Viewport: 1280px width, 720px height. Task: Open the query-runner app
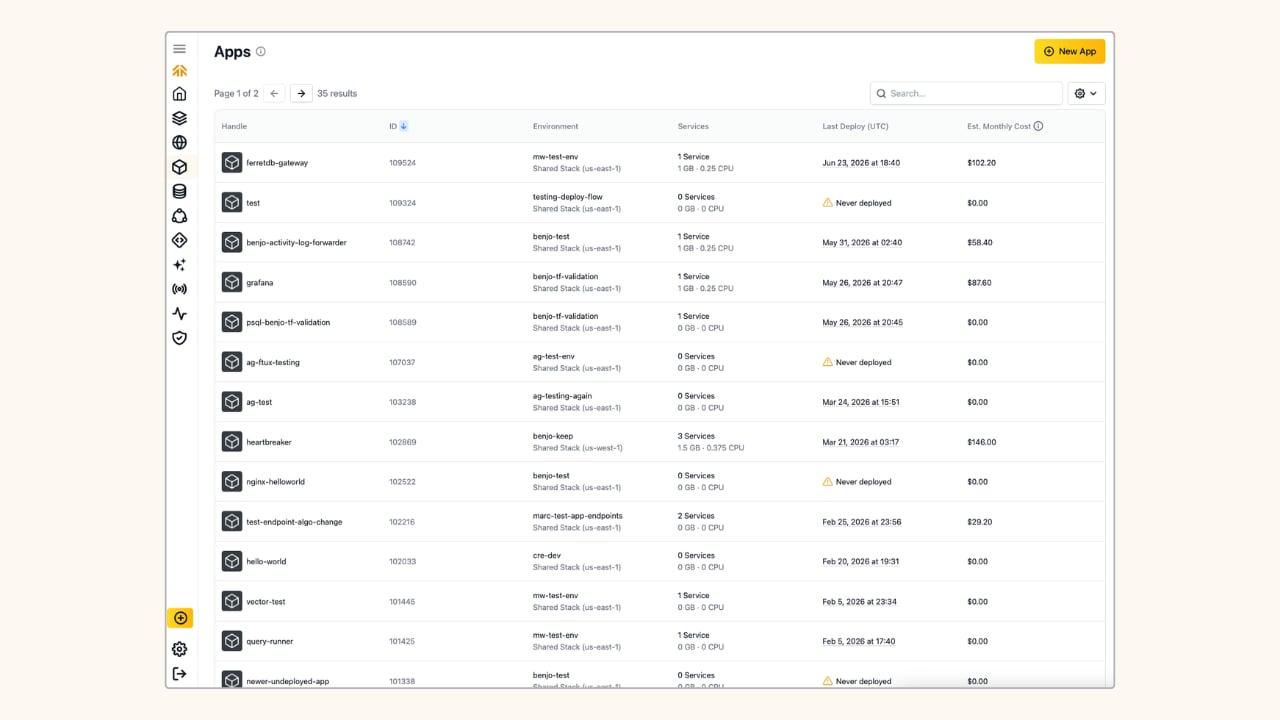pyautogui.click(x=270, y=641)
